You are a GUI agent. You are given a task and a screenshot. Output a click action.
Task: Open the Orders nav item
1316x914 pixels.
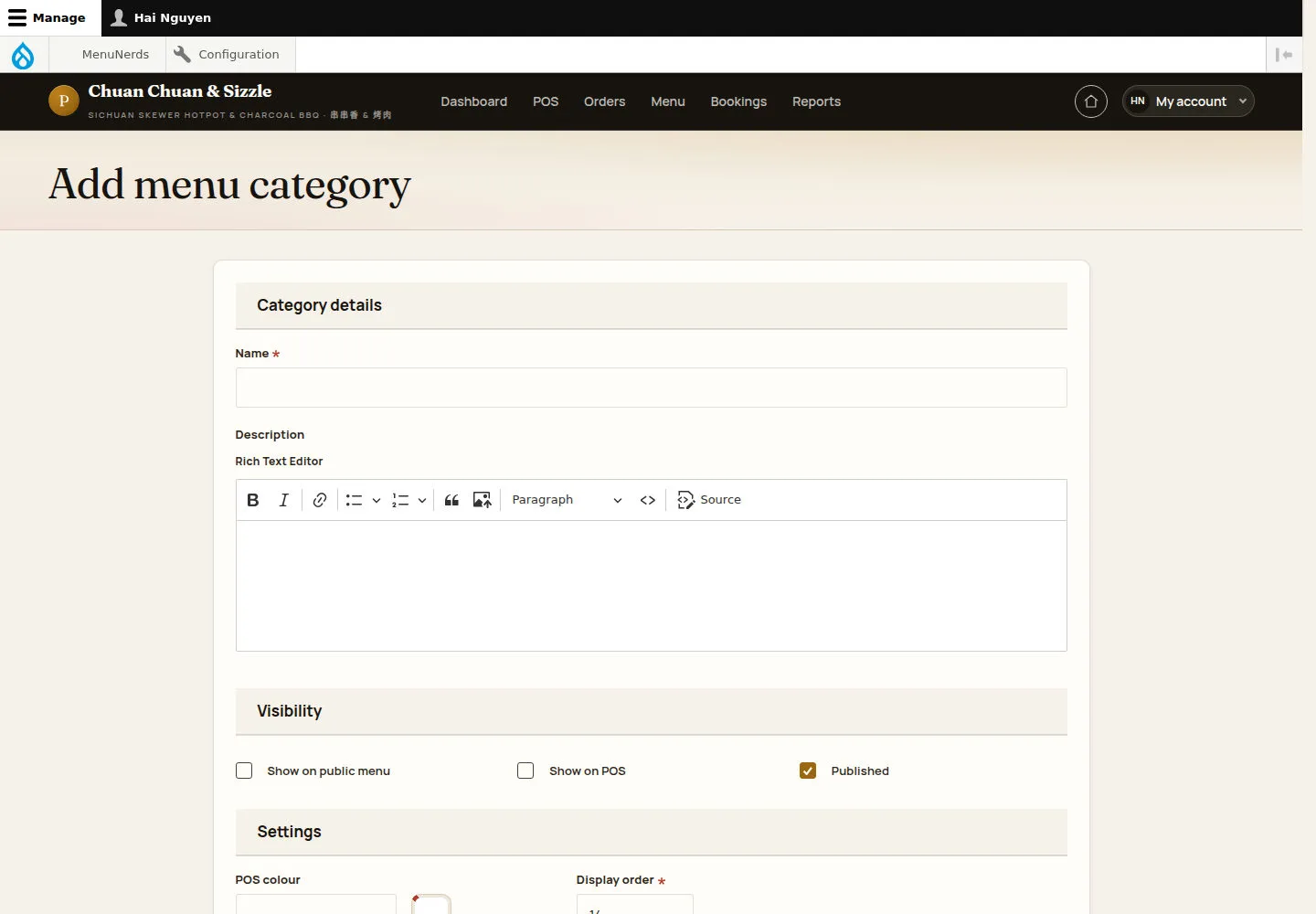[604, 101]
